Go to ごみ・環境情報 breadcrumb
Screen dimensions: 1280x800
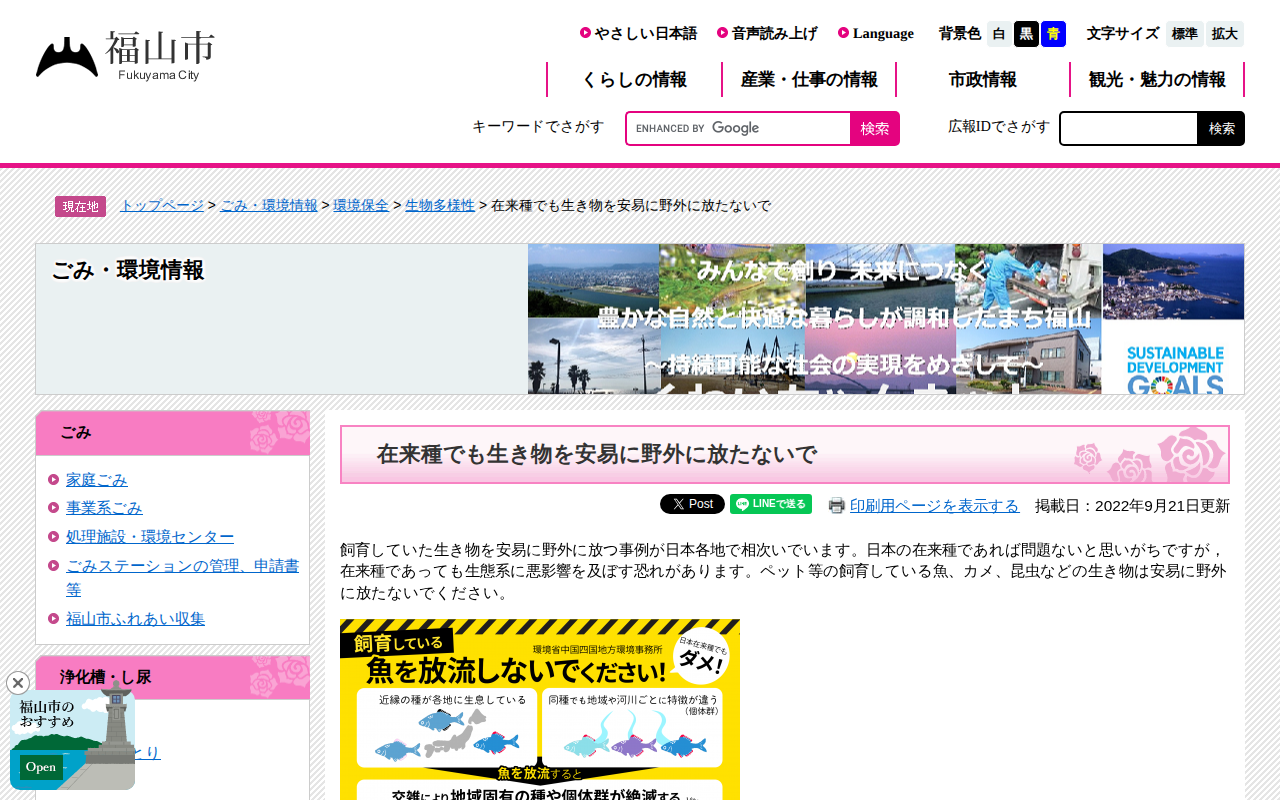(269, 205)
